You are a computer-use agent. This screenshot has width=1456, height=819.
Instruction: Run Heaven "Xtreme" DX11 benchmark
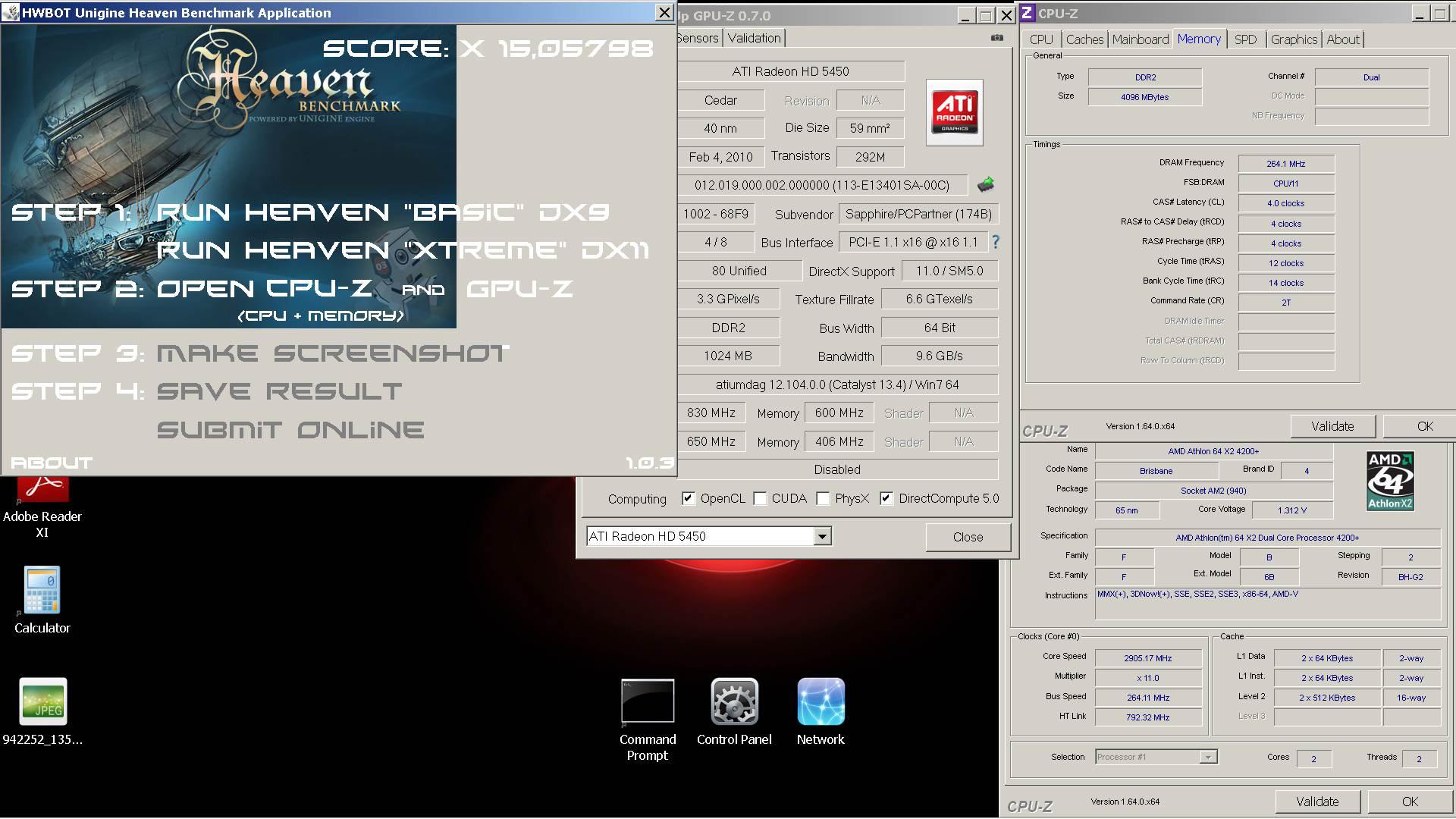click(403, 250)
